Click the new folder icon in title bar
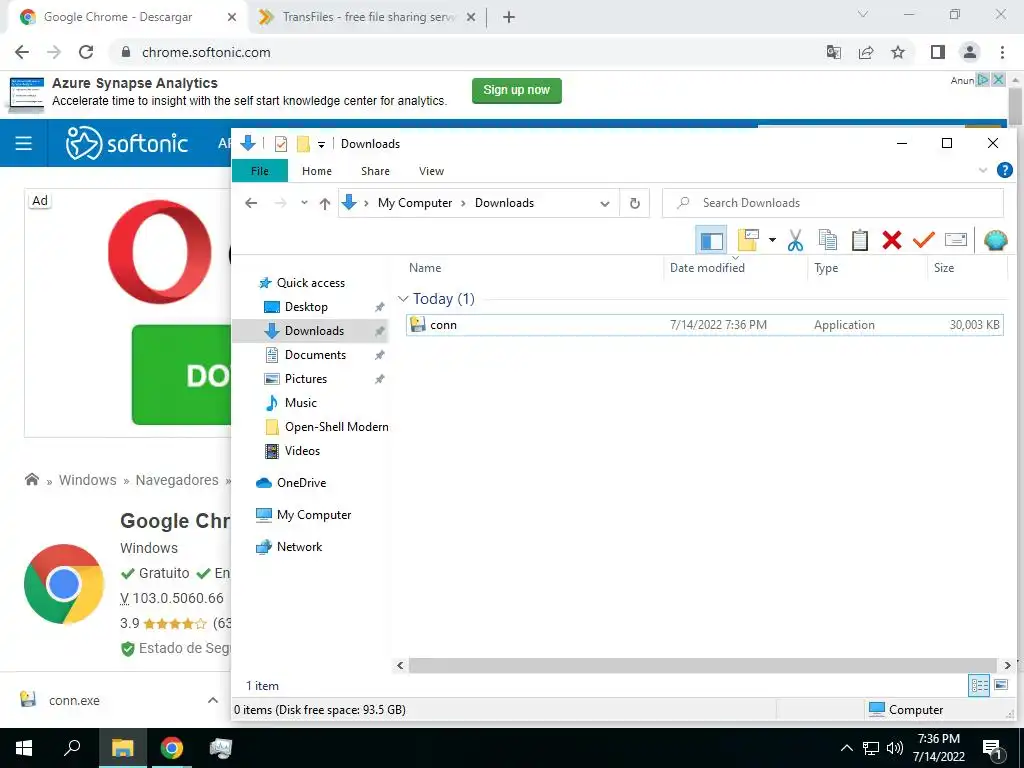This screenshot has width=1024, height=768. (x=303, y=144)
